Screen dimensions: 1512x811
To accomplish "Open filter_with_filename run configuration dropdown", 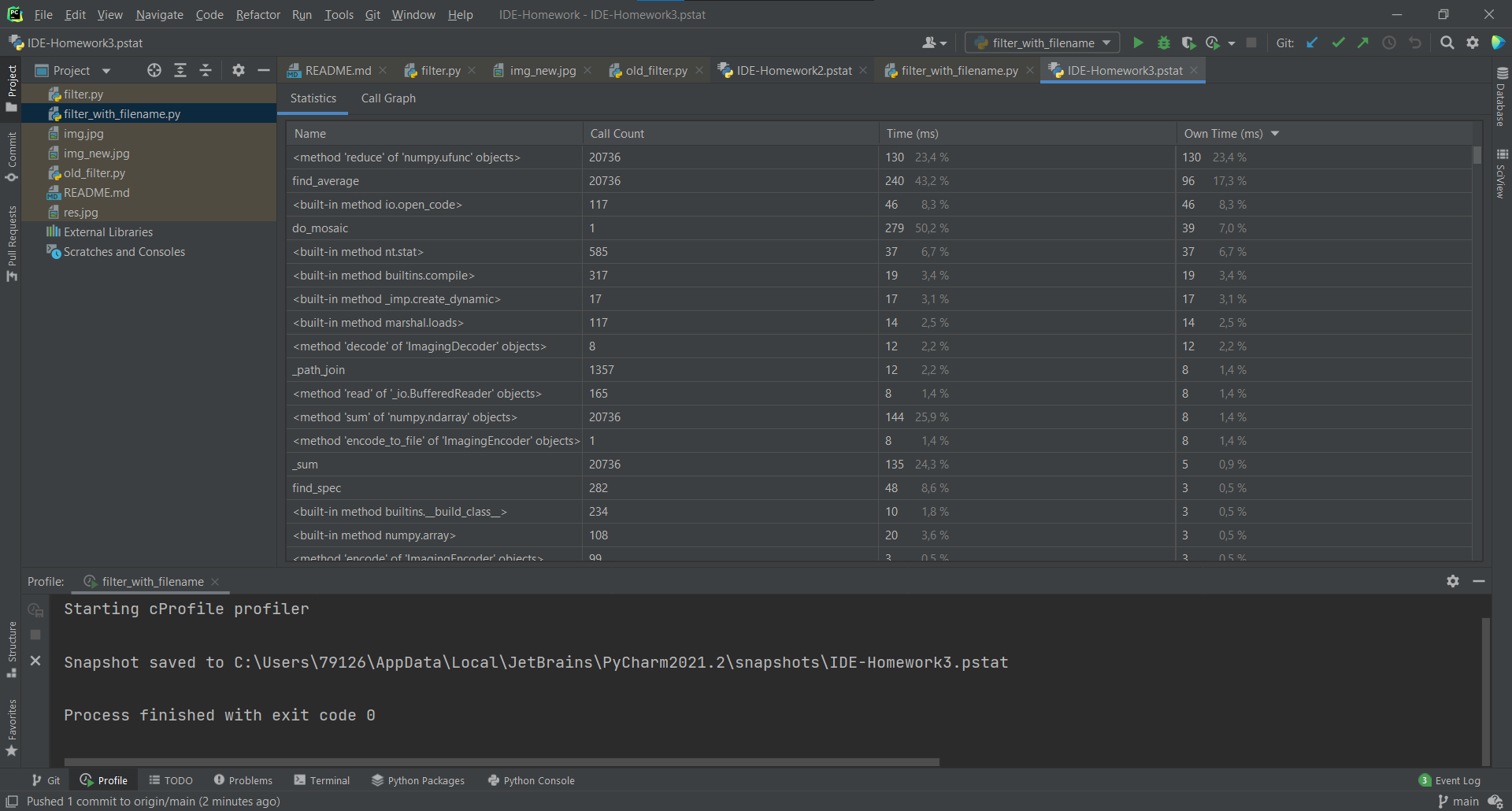I will click(x=1043, y=43).
